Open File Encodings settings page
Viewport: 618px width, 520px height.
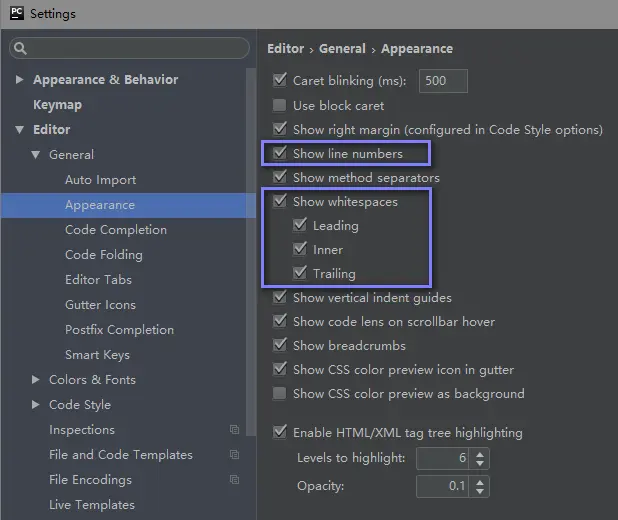coord(90,480)
